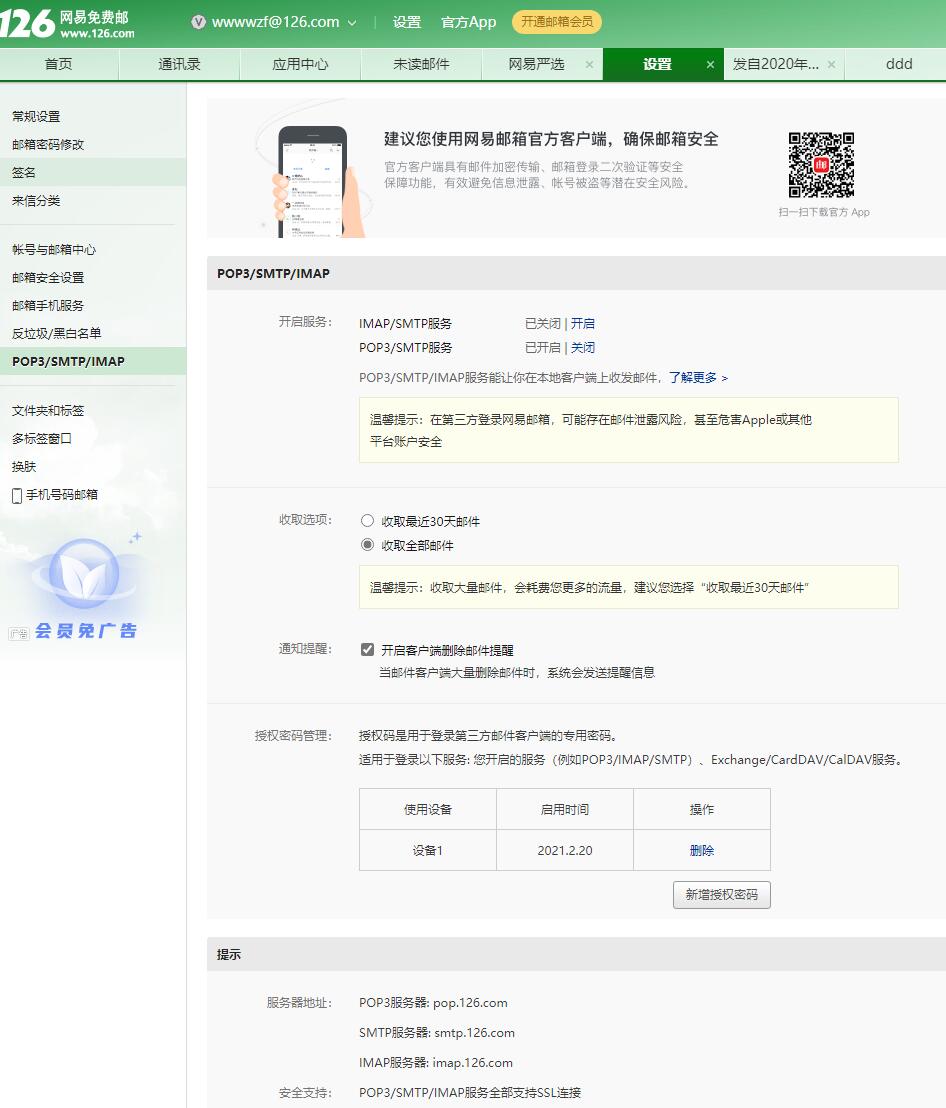The image size is (946, 1108).
Task: Click the 扫一扫下载官方 App caption
Action: click(x=824, y=212)
